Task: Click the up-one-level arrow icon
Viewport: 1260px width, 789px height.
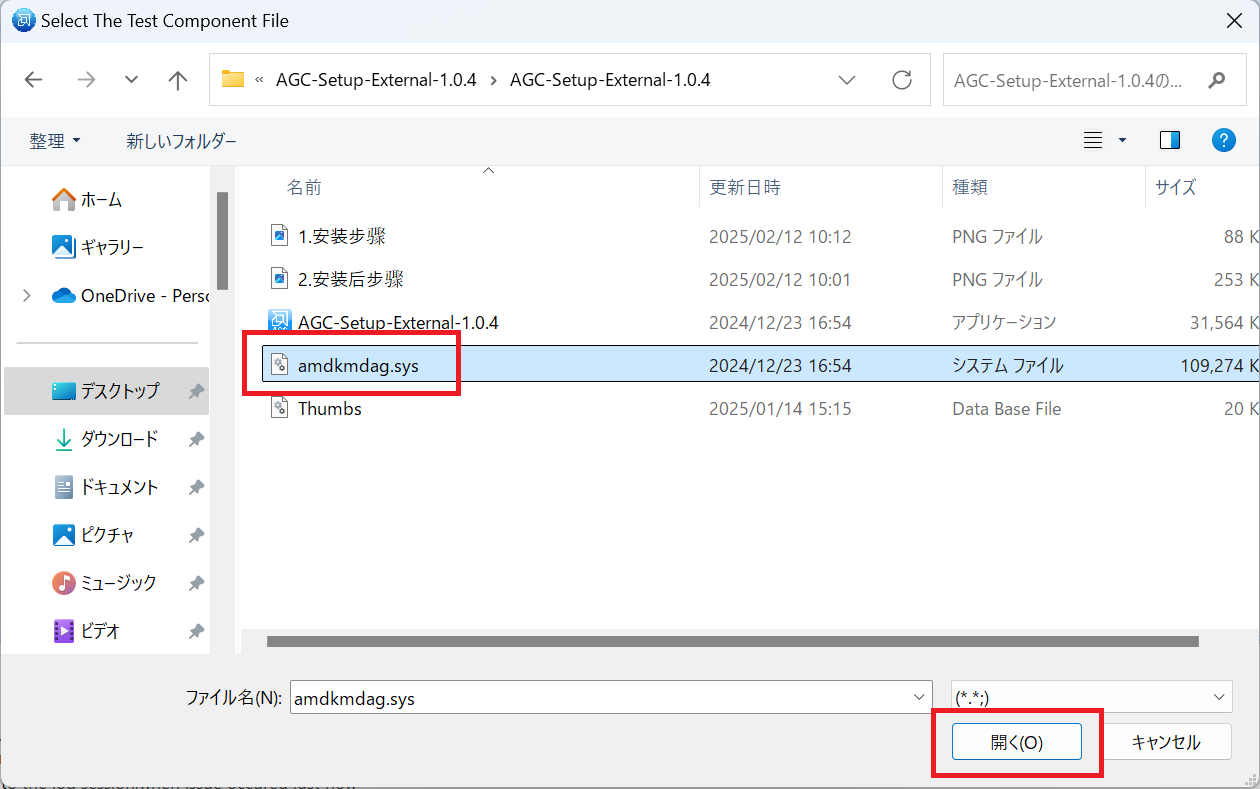Action: tap(178, 80)
